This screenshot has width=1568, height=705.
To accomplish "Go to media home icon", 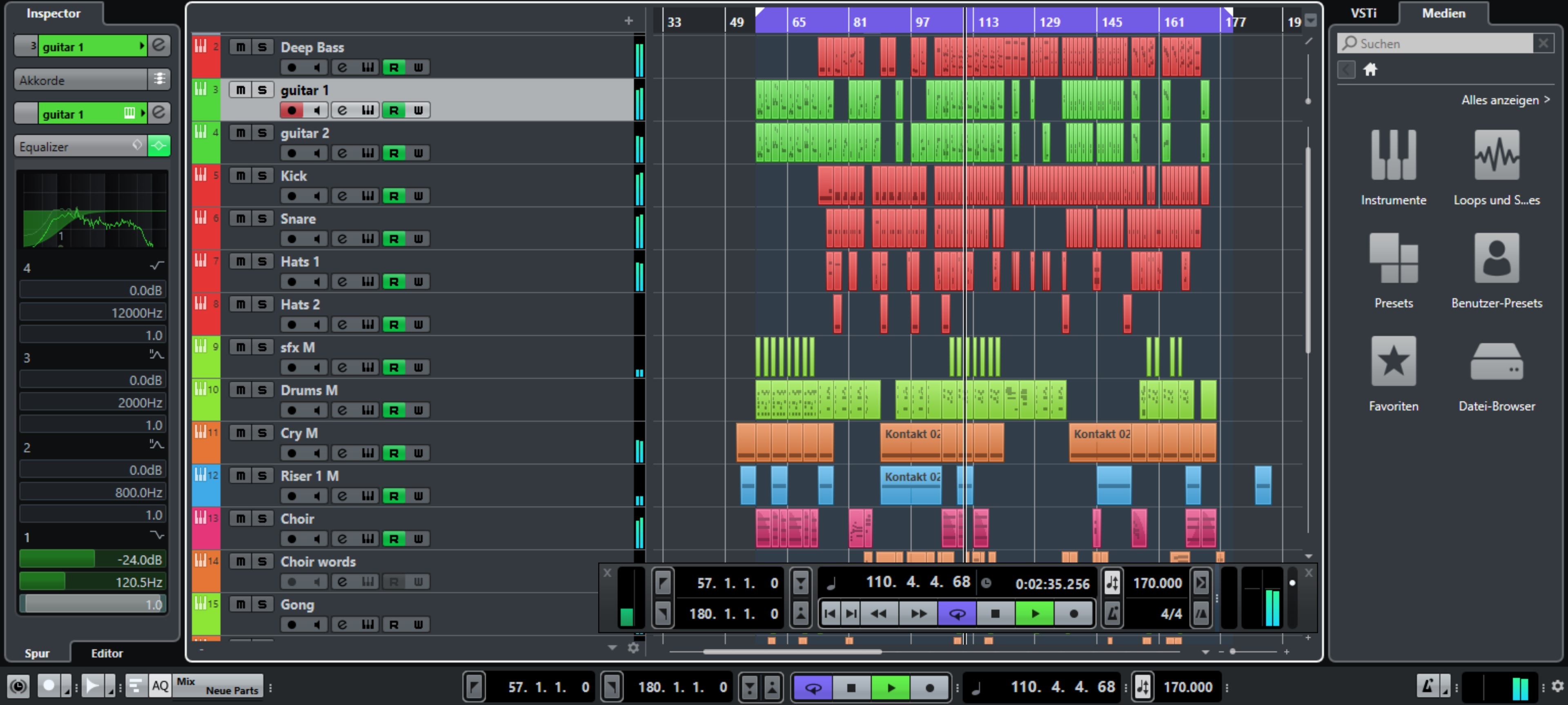I will (x=1370, y=70).
